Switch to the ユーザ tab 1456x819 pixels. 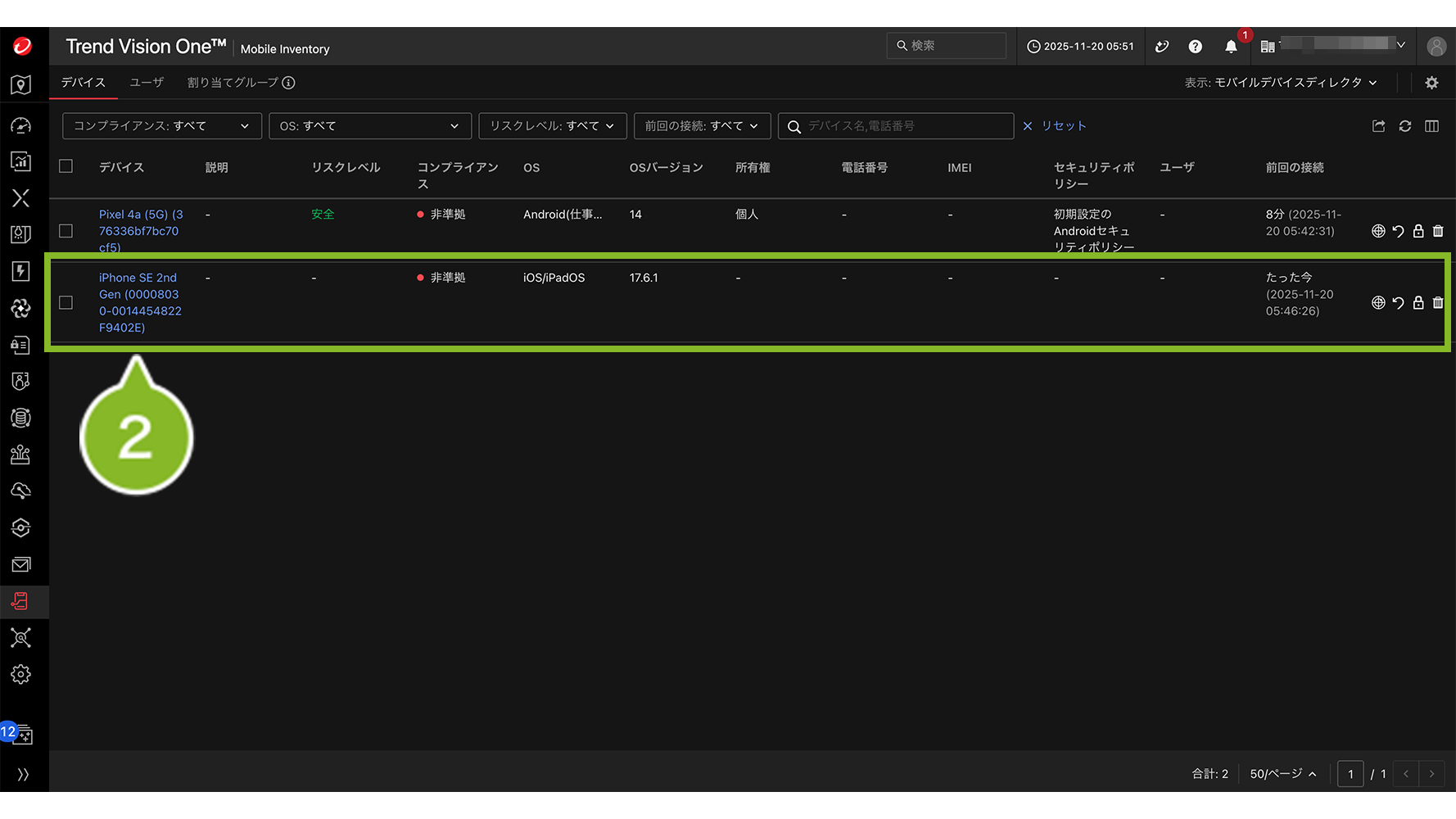click(x=147, y=83)
